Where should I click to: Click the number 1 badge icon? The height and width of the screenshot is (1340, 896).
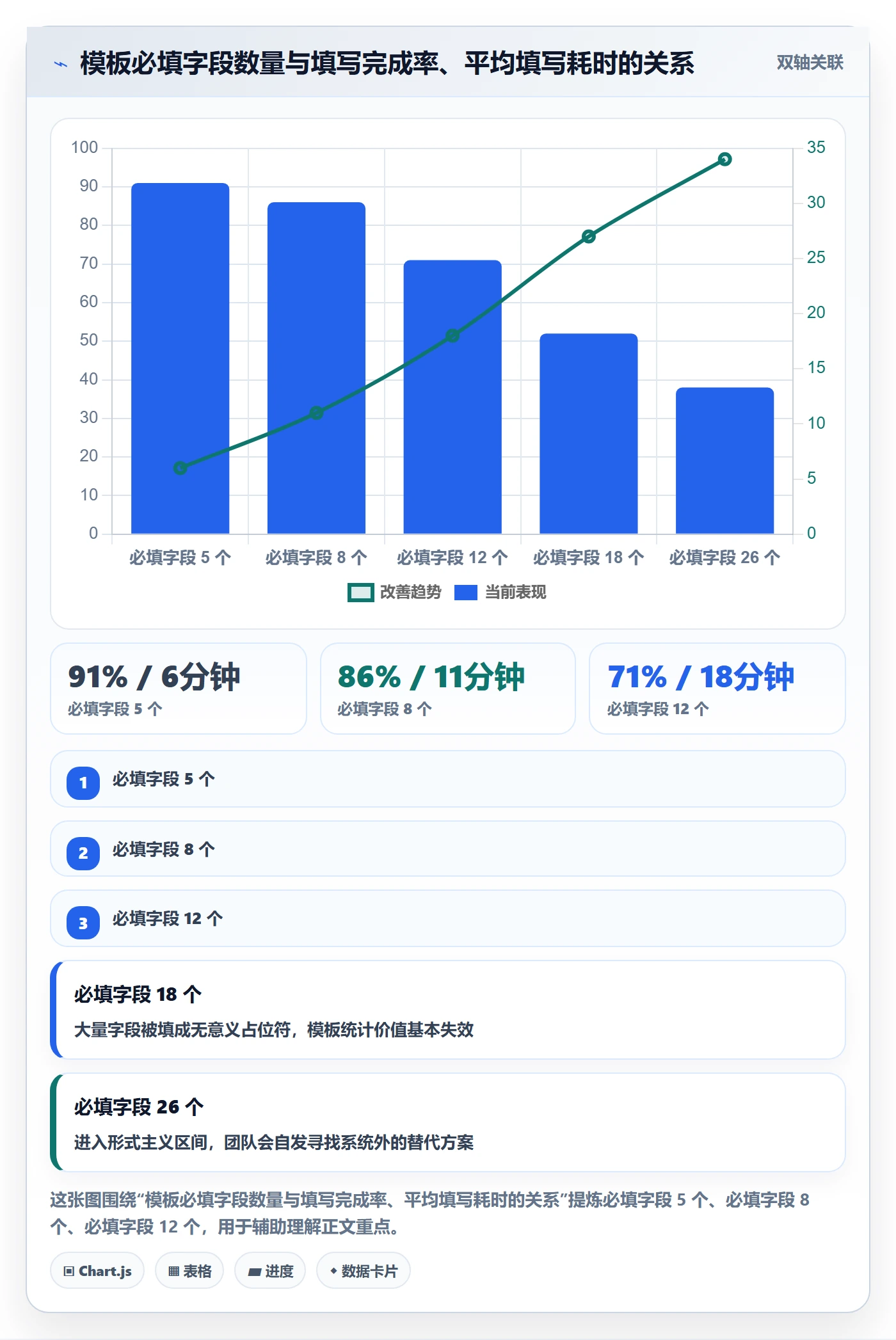click(83, 783)
